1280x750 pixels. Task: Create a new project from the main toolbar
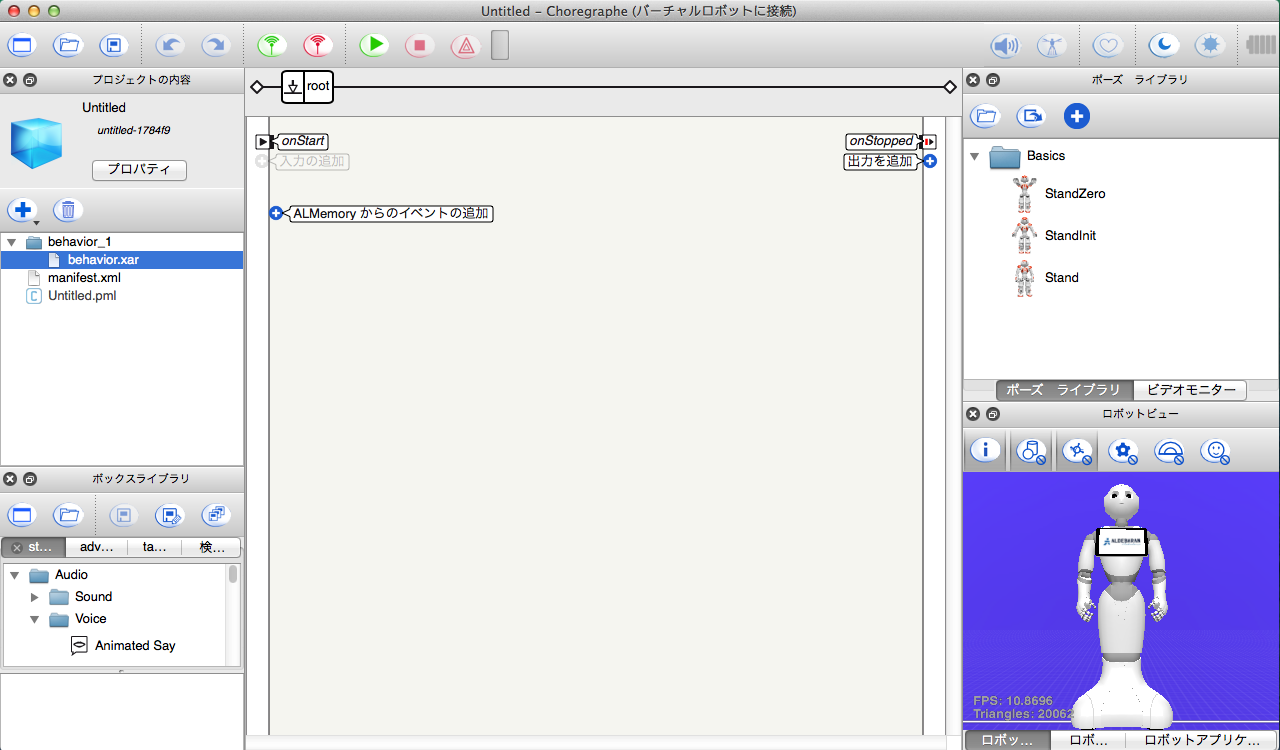(21, 45)
